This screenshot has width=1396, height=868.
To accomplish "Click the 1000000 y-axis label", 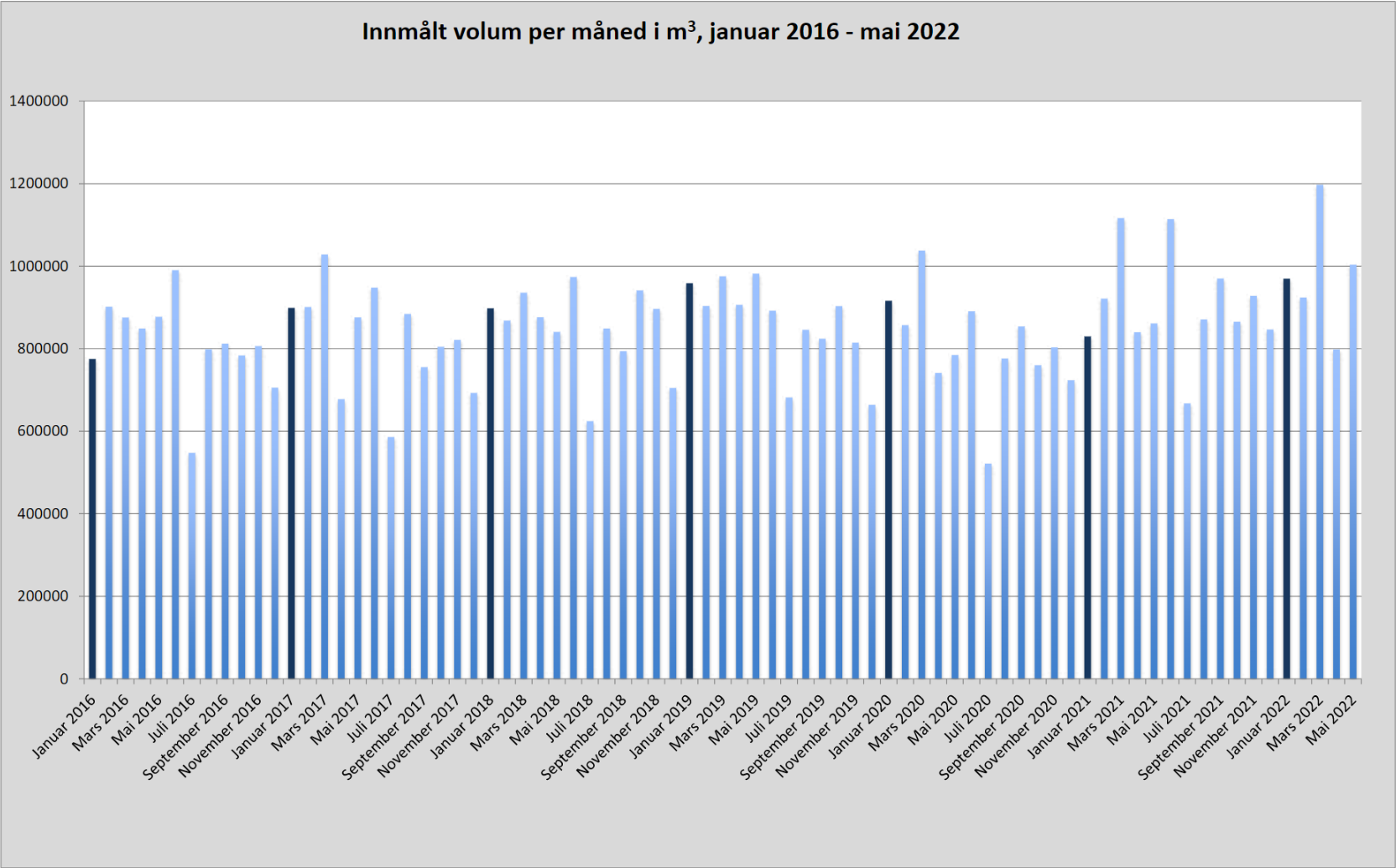I will click(x=39, y=267).
